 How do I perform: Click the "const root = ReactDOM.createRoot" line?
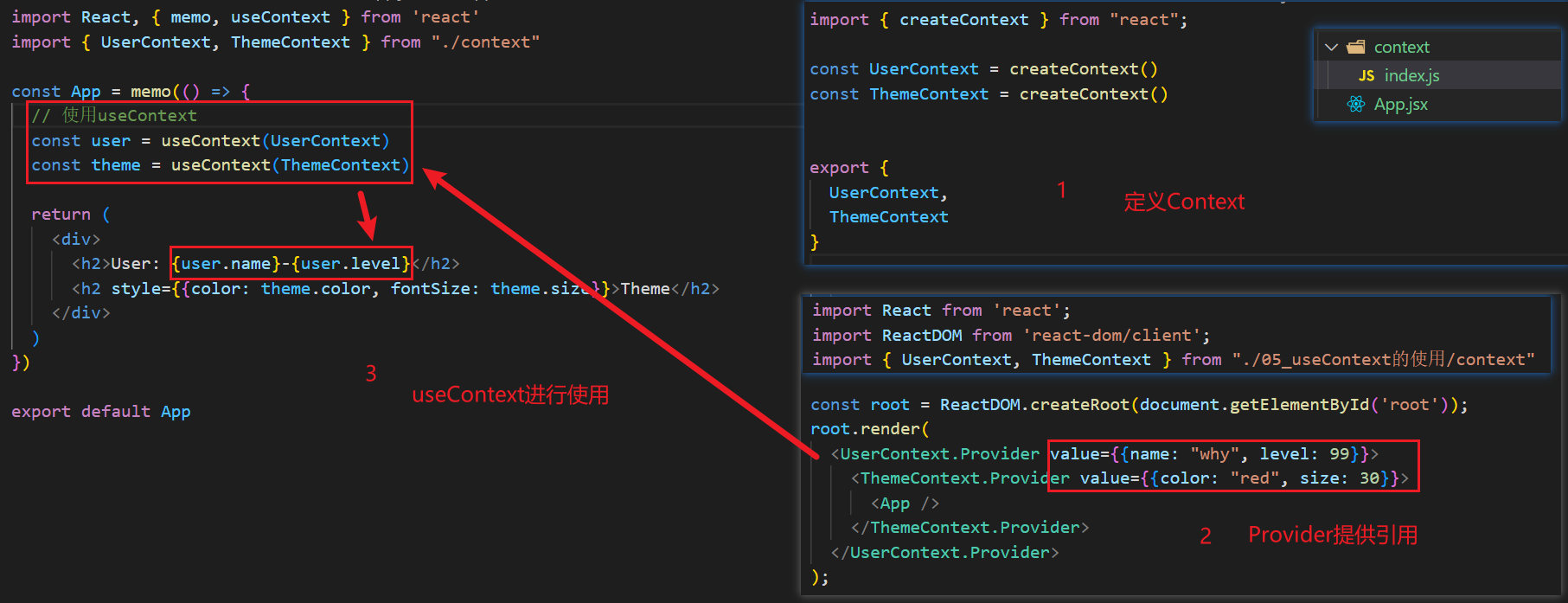tap(1139, 405)
